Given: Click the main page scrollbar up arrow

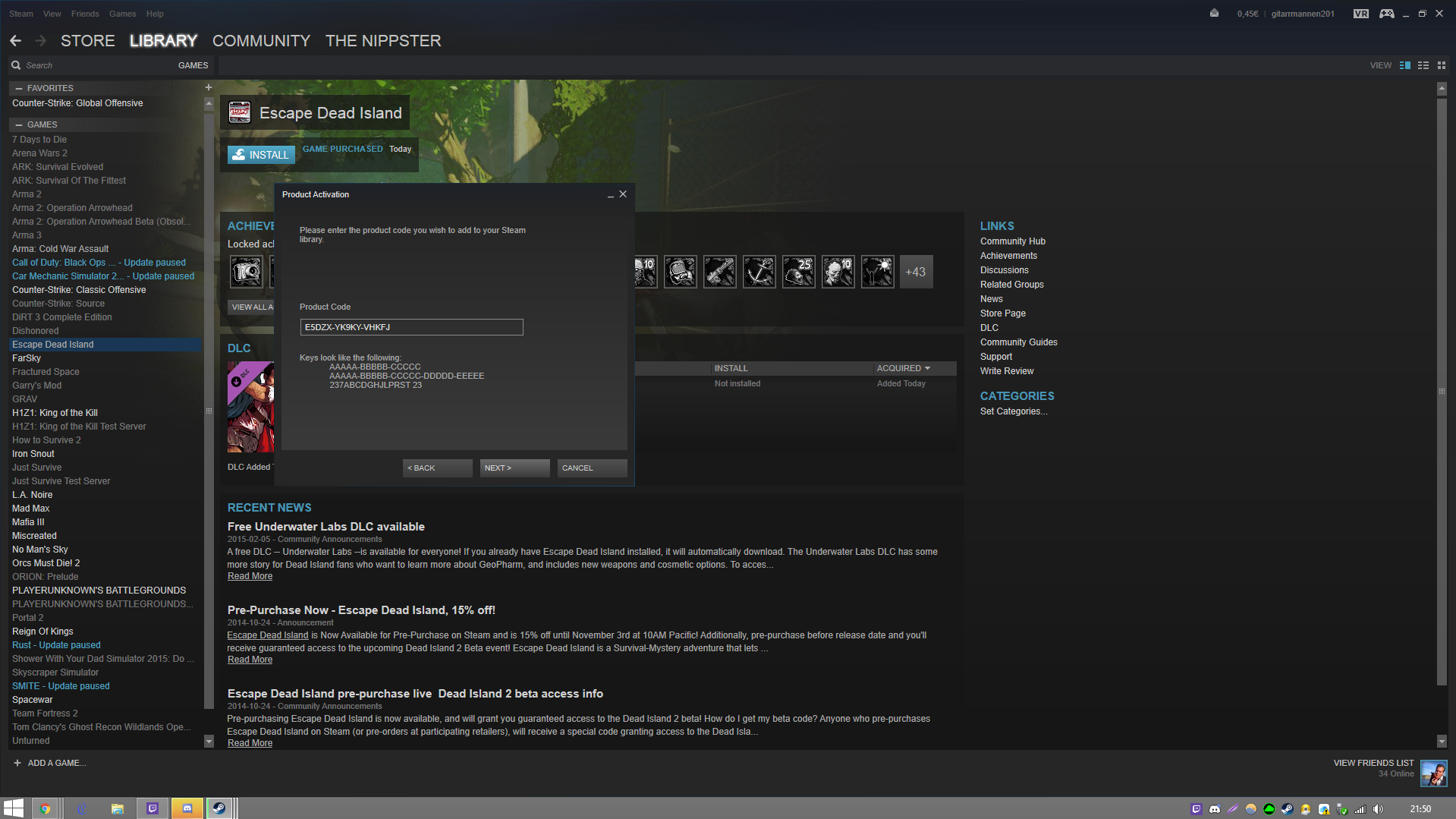Looking at the screenshot, I should point(1442,89).
